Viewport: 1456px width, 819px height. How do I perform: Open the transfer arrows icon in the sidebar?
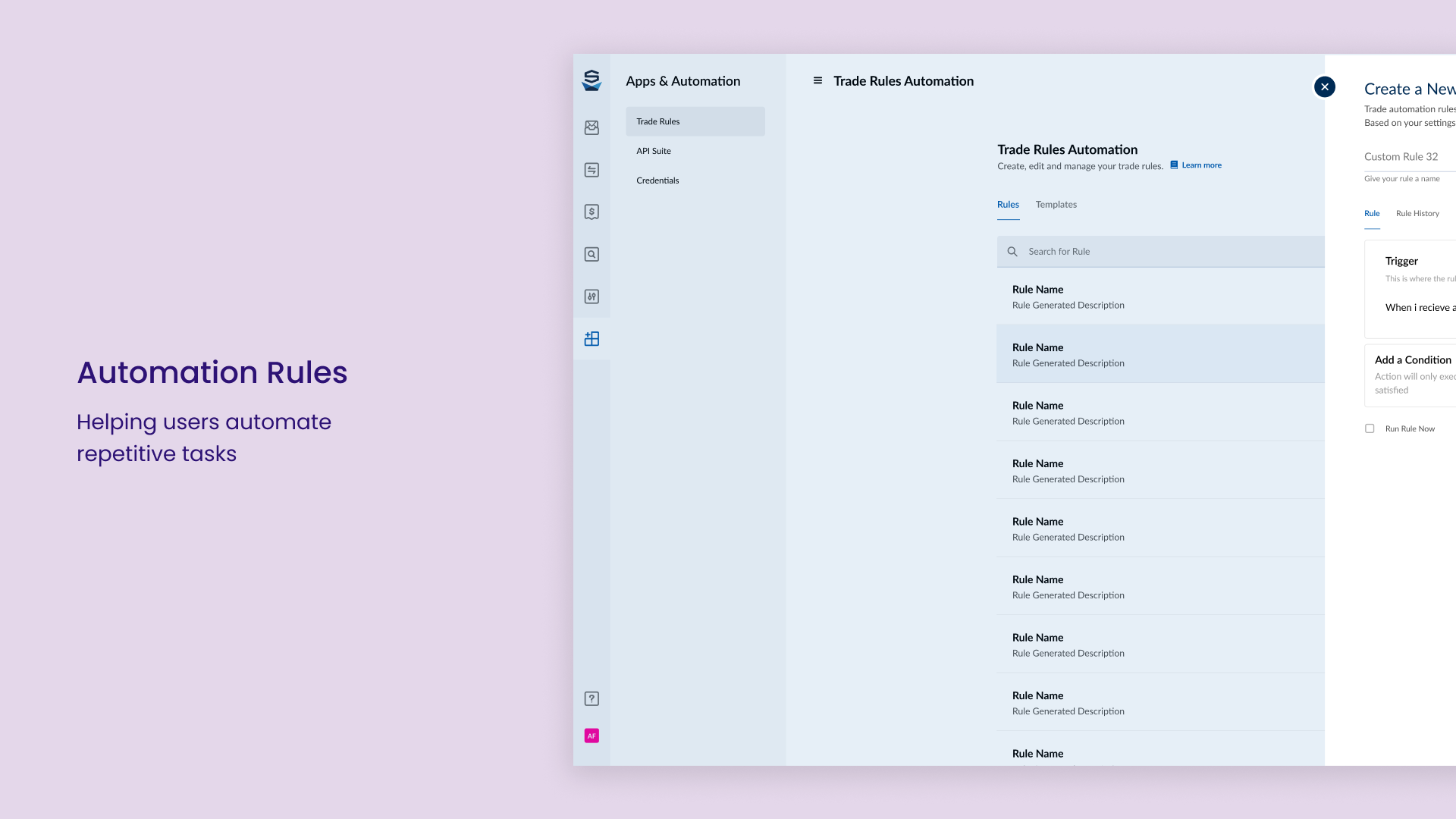591,170
